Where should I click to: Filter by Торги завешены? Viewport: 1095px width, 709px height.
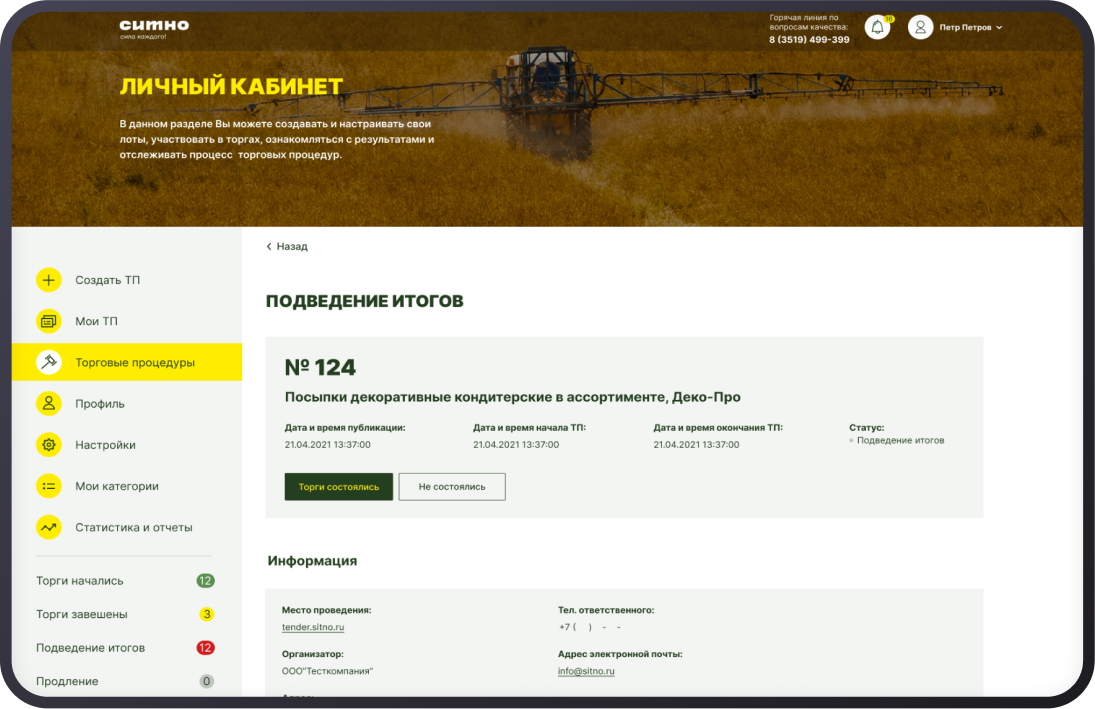82,614
